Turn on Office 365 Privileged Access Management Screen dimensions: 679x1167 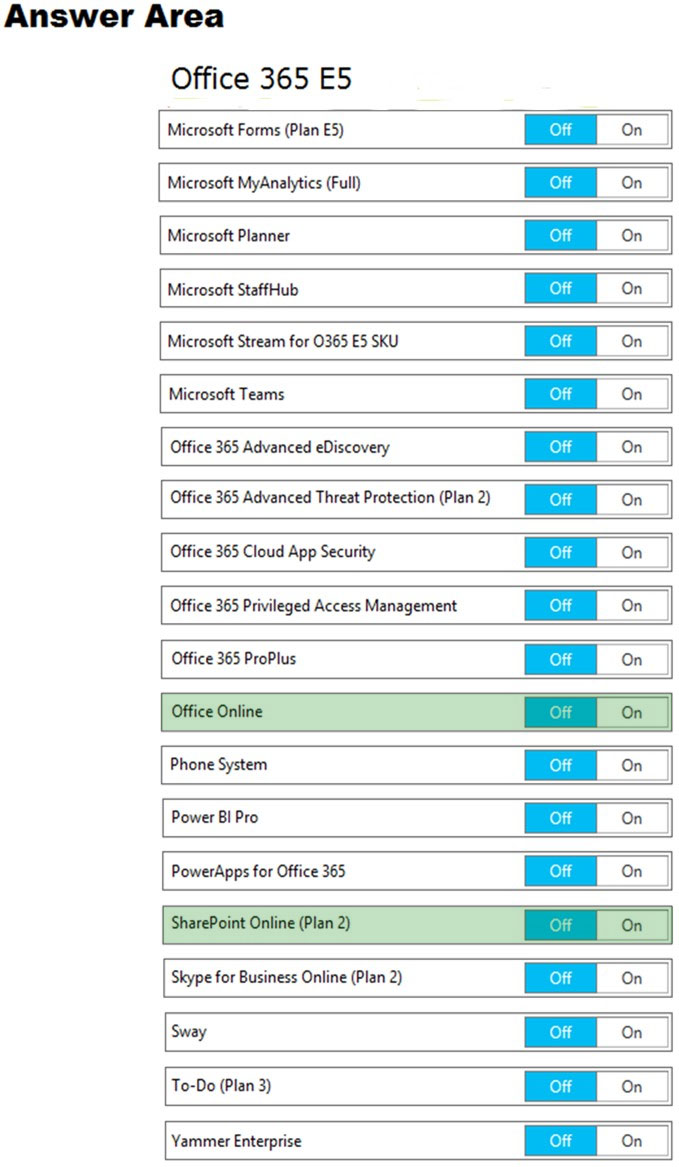point(632,605)
